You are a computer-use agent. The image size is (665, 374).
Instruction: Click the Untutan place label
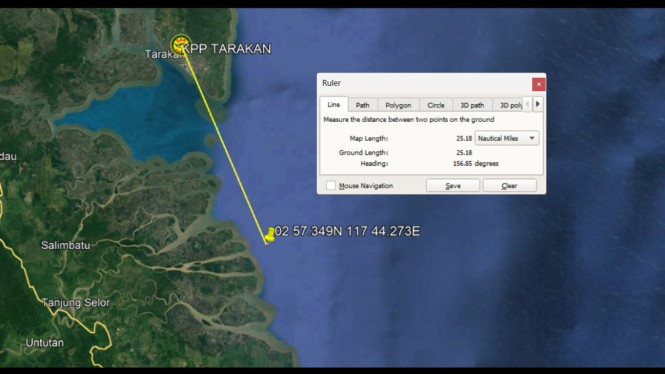pos(45,343)
